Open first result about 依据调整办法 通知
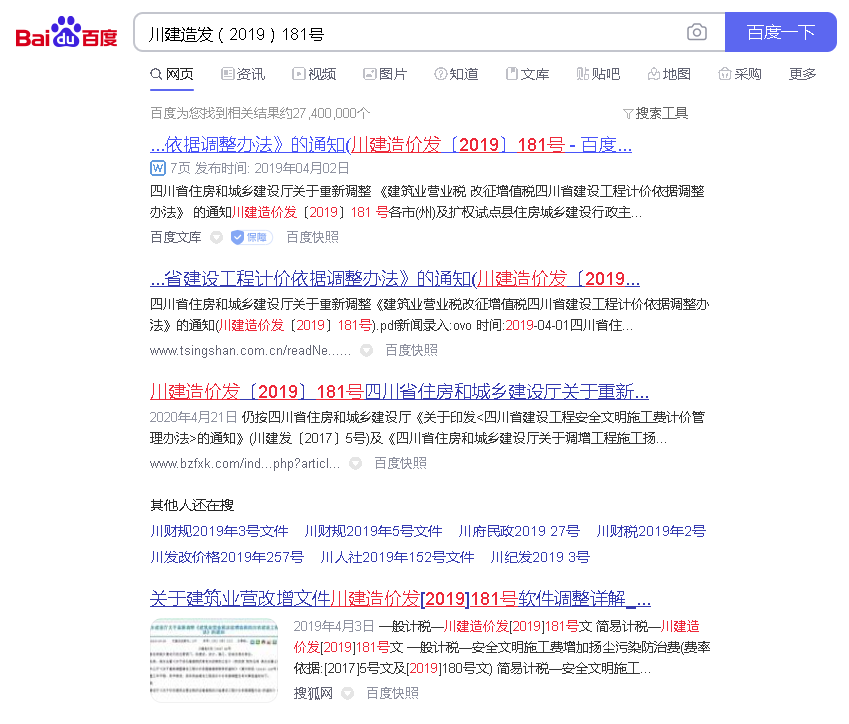The width and height of the screenshot is (849, 724). (x=391, y=145)
